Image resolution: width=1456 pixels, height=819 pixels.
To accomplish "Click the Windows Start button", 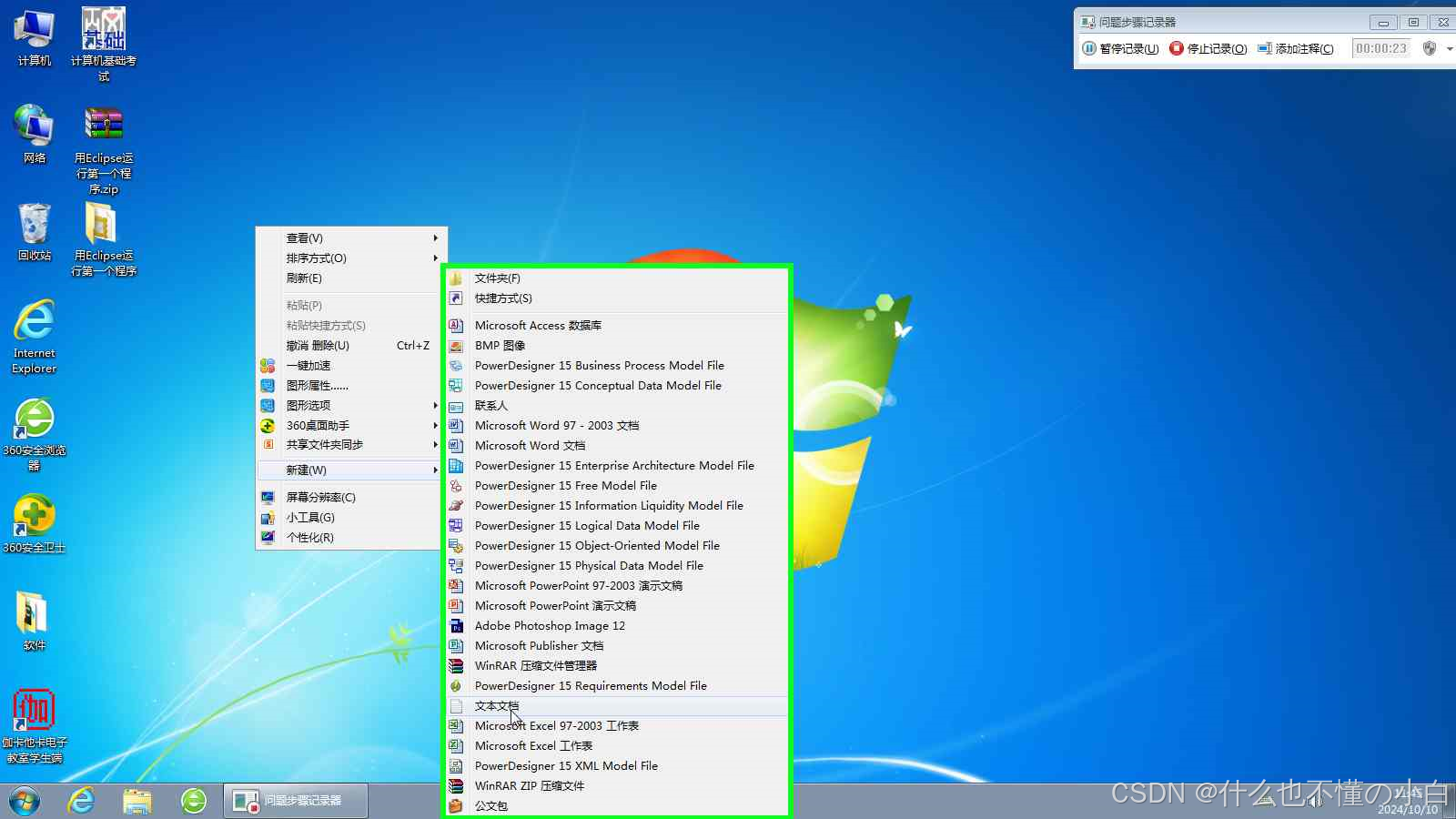I will point(25,801).
